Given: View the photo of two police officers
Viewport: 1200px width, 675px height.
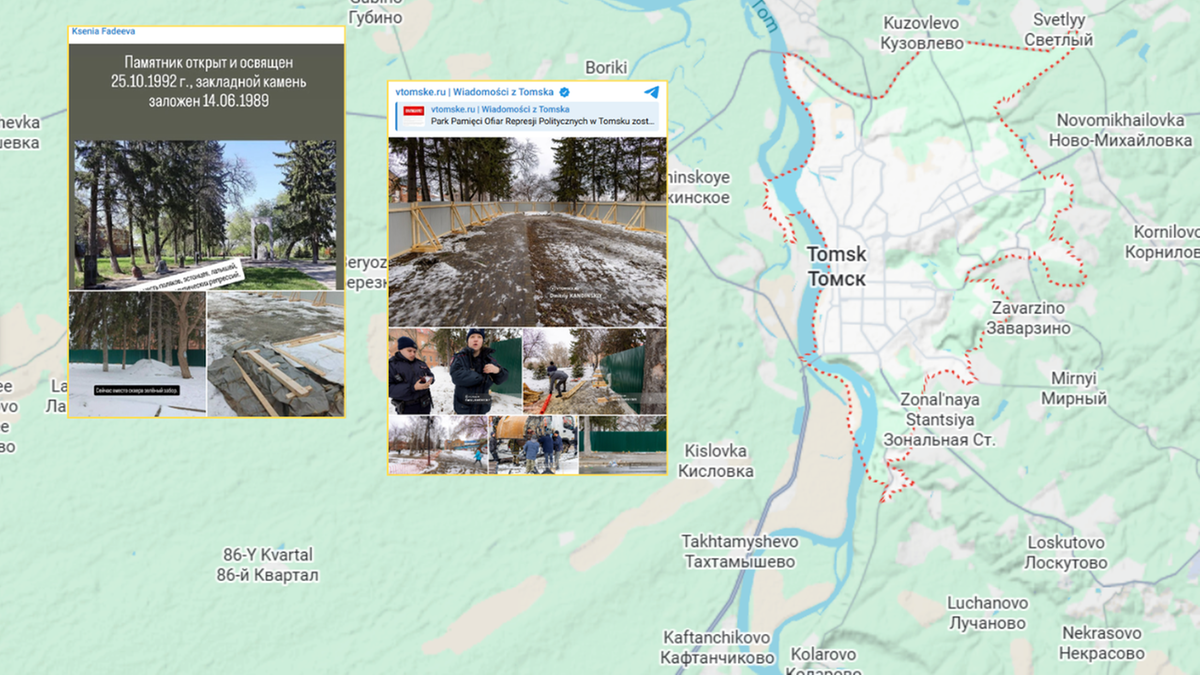Looking at the screenshot, I should tap(455, 371).
